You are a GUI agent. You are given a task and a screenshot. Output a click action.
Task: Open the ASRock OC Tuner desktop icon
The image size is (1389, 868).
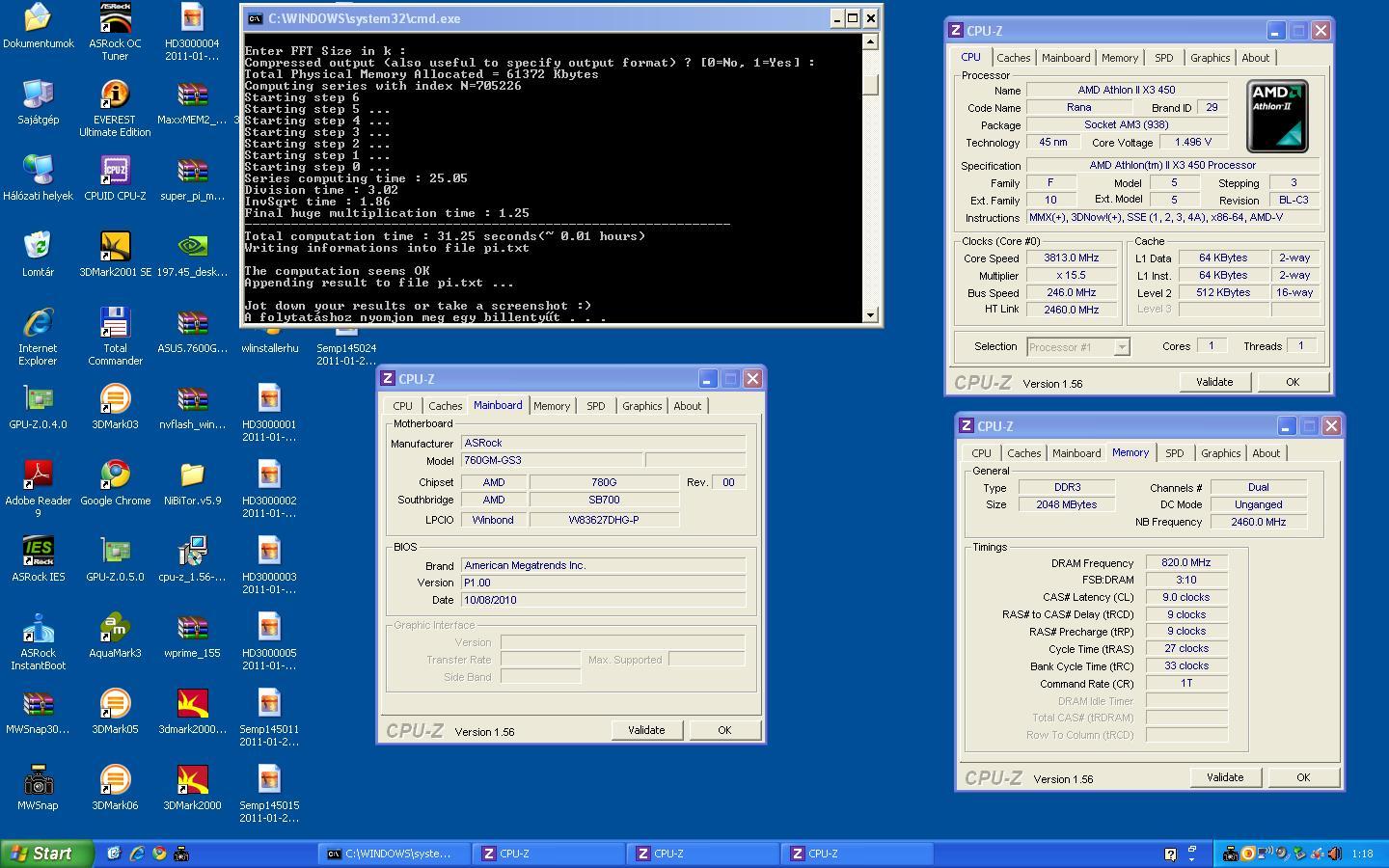(115, 32)
